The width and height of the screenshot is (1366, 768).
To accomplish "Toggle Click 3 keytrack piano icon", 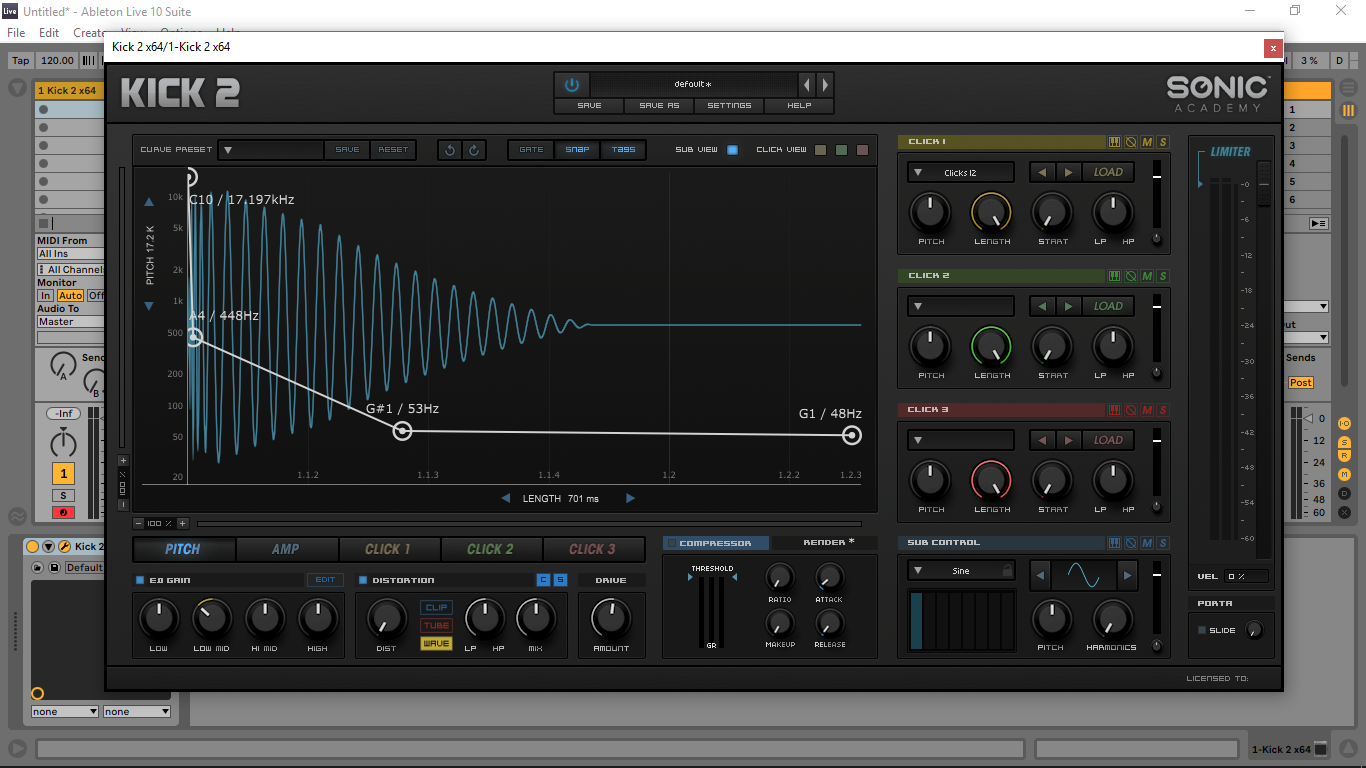I will pos(1114,410).
